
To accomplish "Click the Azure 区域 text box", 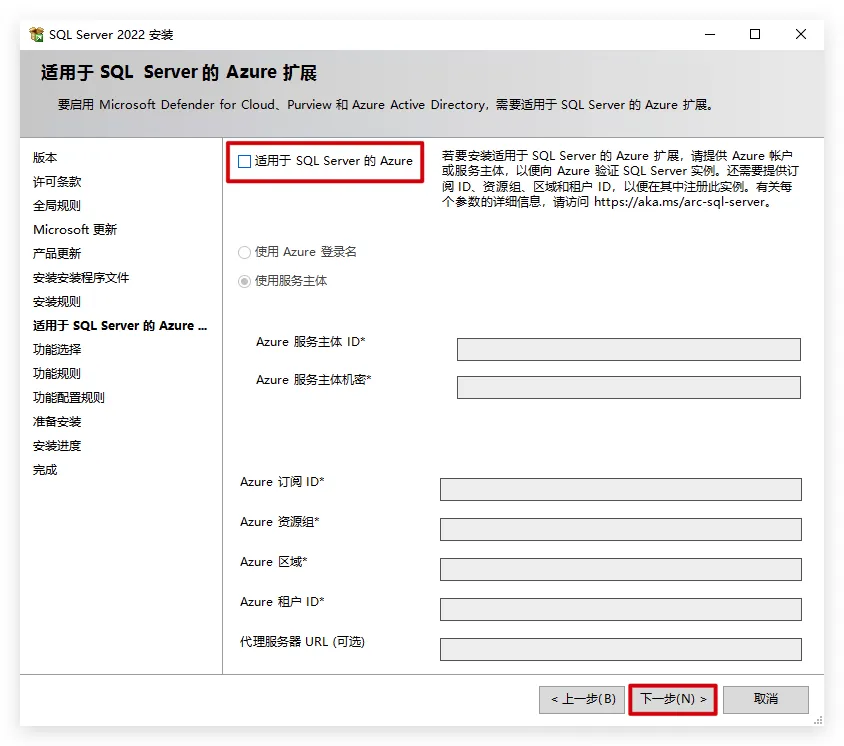I will (x=620, y=569).
